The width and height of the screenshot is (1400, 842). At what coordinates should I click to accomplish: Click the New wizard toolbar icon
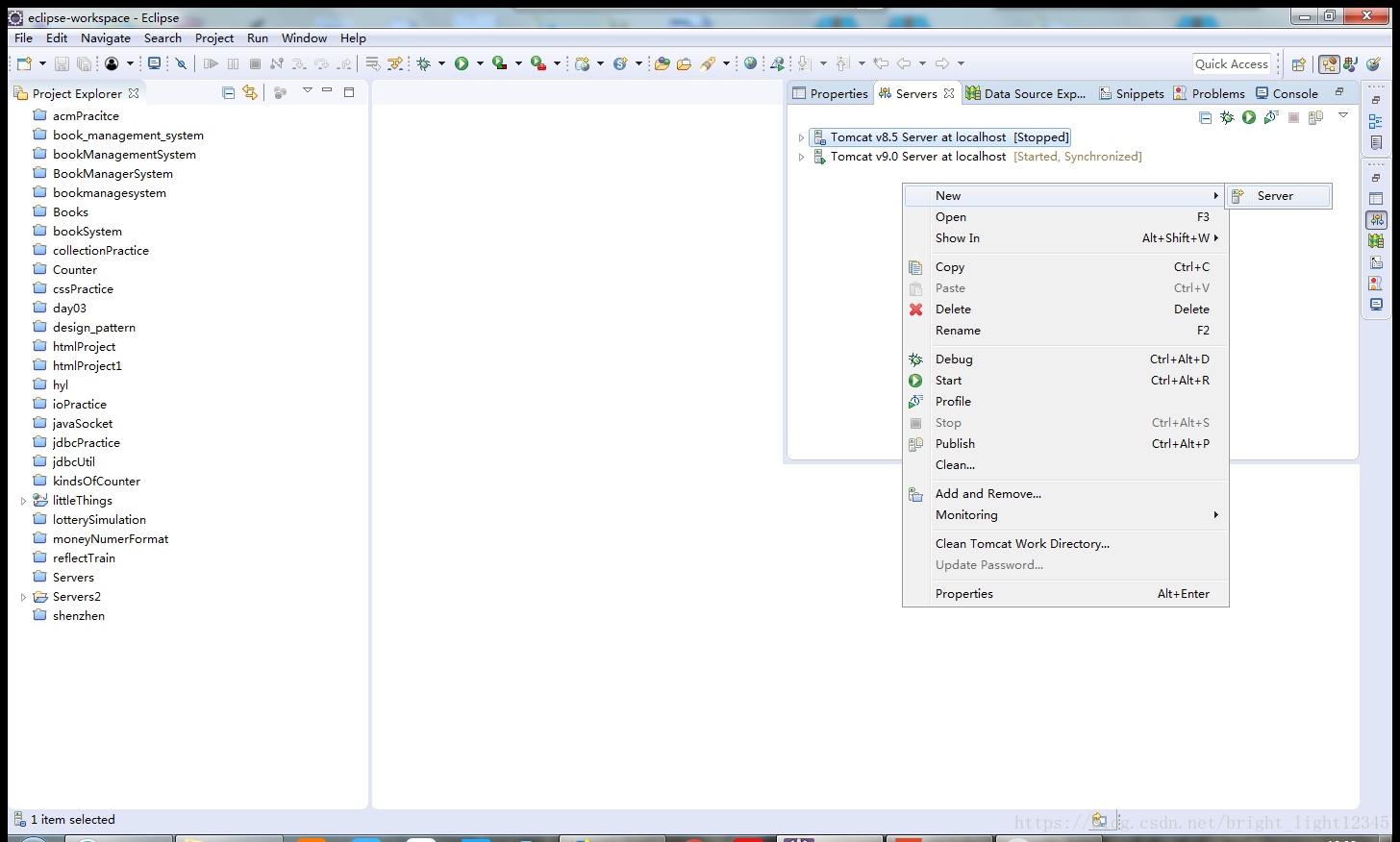24,63
